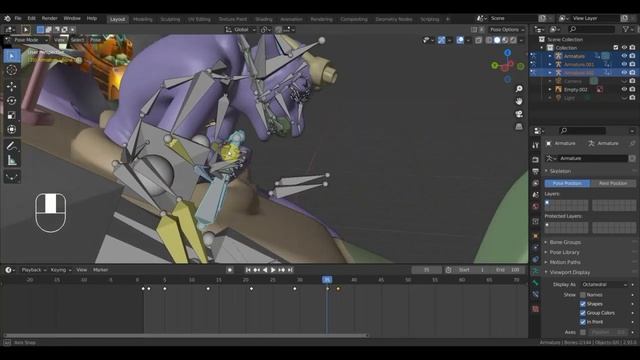This screenshot has height=360, width=640.
Task: Select the Breakdowner pose tool
Action: (12, 176)
